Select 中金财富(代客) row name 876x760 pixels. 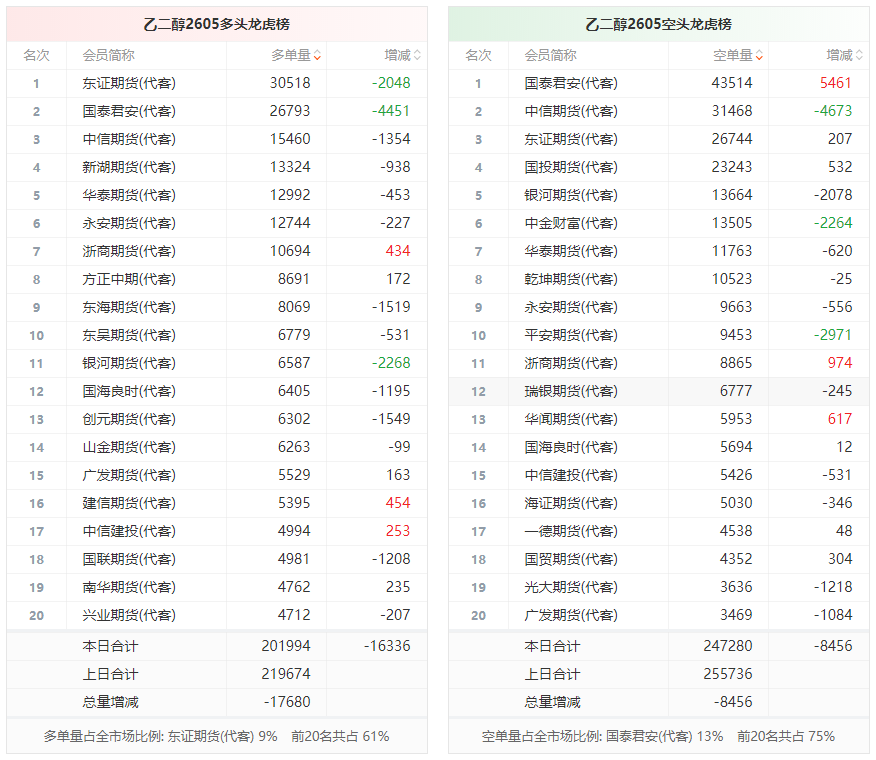tap(571, 223)
